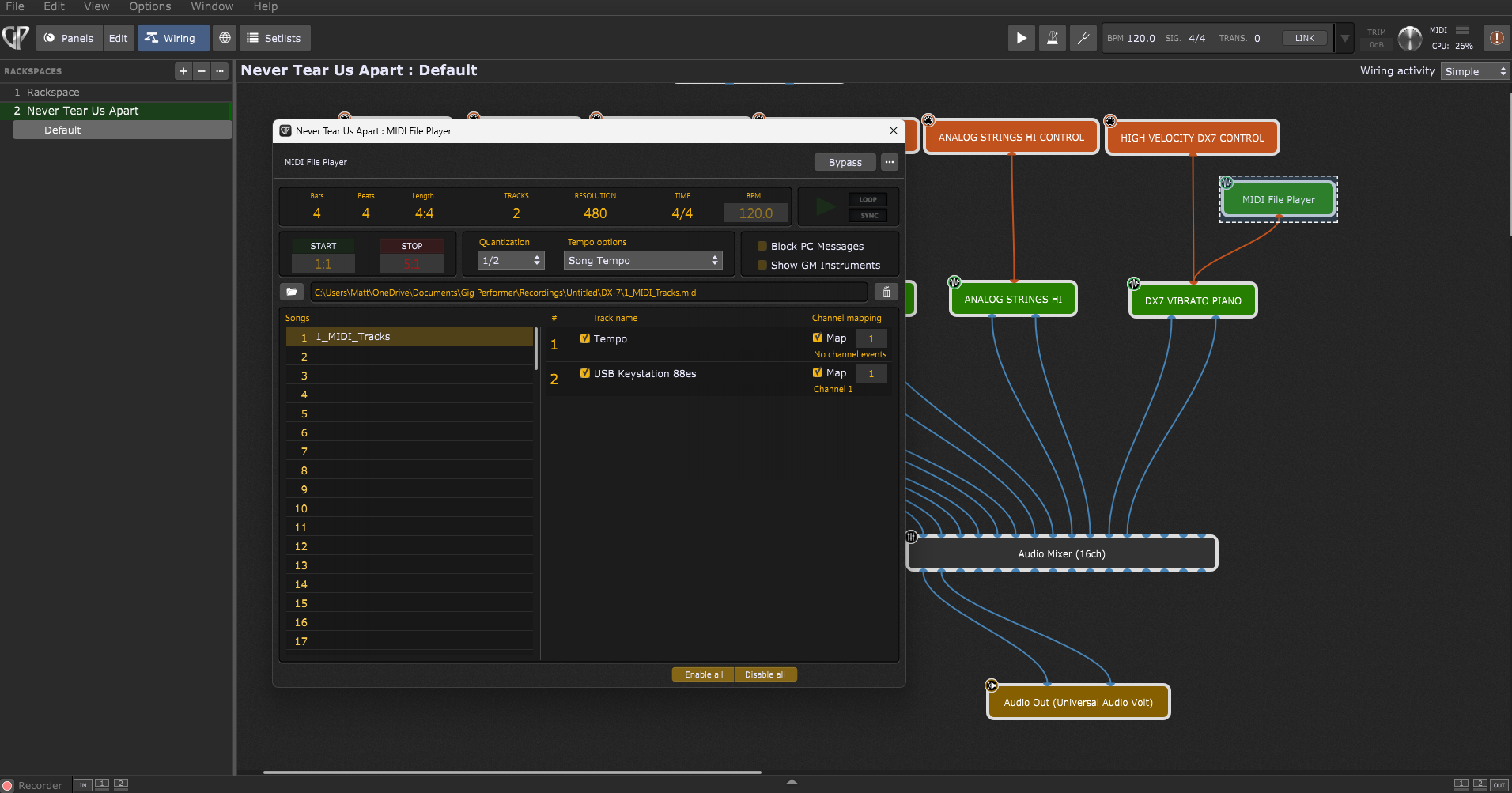Click the global Play button in toolbar
This screenshot has width=1512, height=793.
coord(1021,38)
